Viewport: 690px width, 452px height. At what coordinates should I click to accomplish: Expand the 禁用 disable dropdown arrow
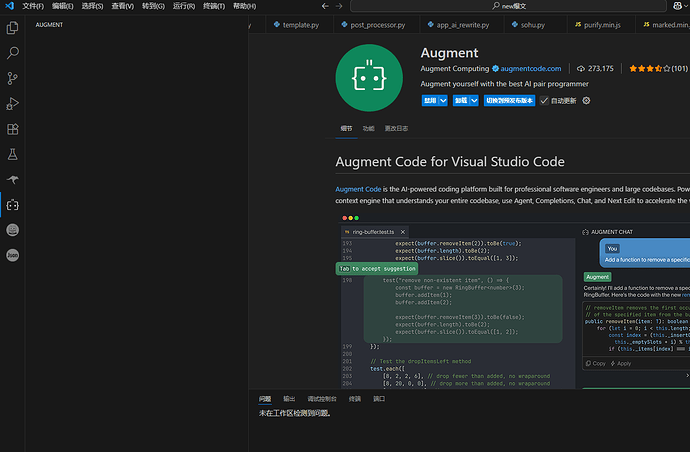443,101
